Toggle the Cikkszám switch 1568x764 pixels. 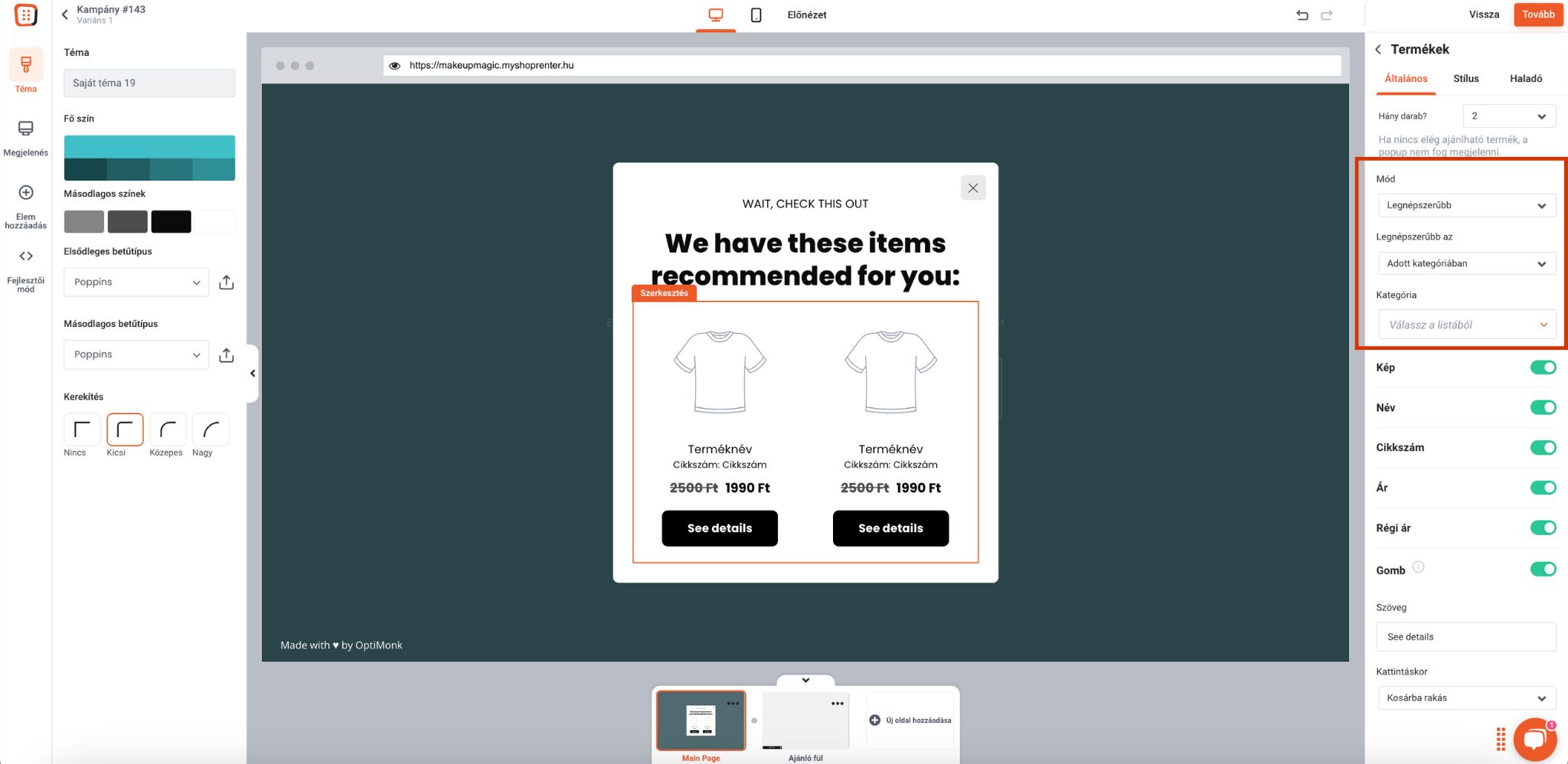(1543, 448)
